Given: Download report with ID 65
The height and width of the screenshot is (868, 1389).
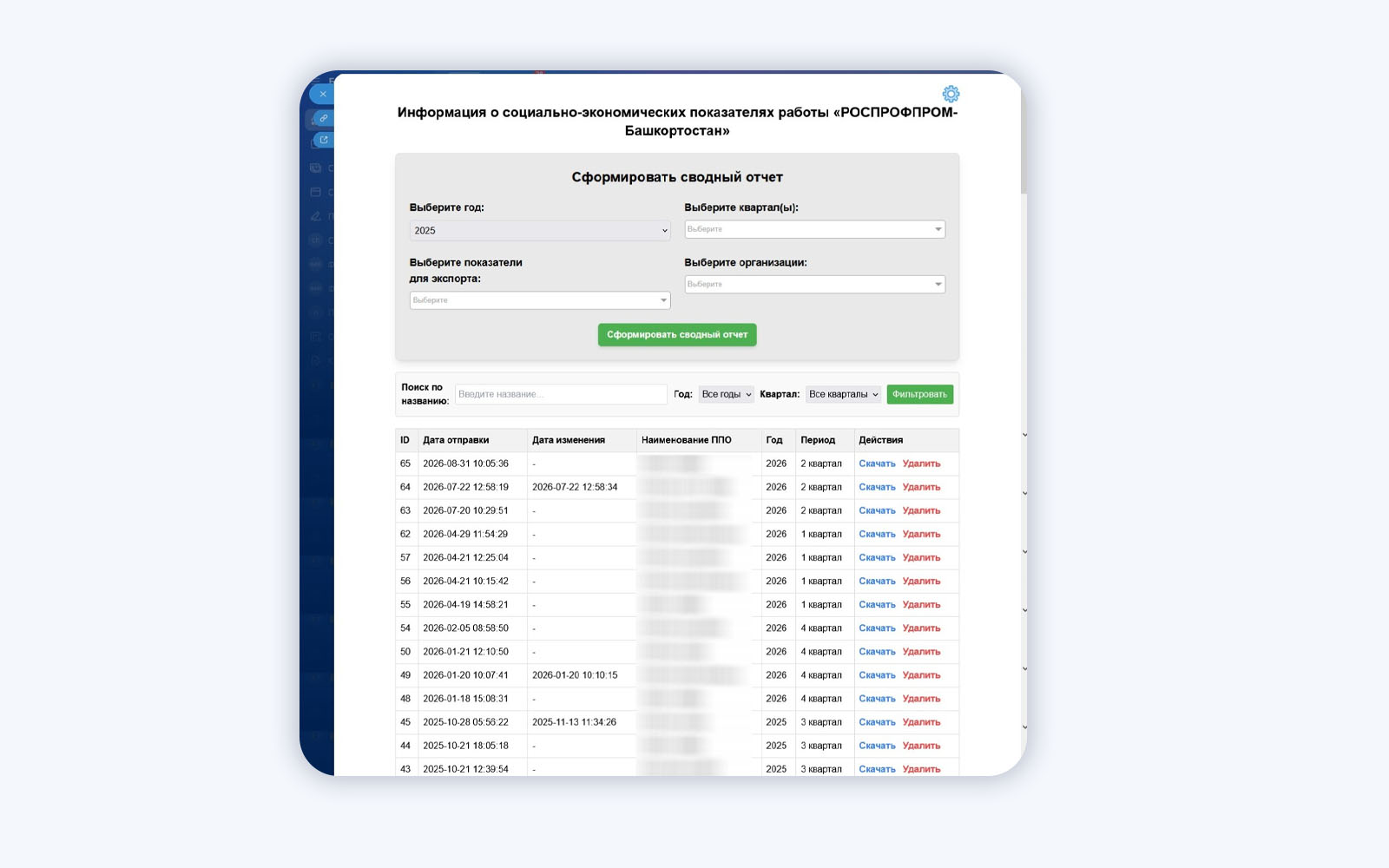Looking at the screenshot, I should (x=877, y=464).
